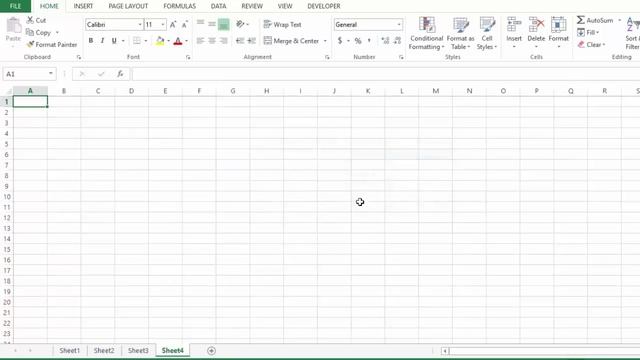Image resolution: width=640 pixels, height=360 pixels.
Task: Open the FILE tab
Action: pyautogui.click(x=15, y=6)
